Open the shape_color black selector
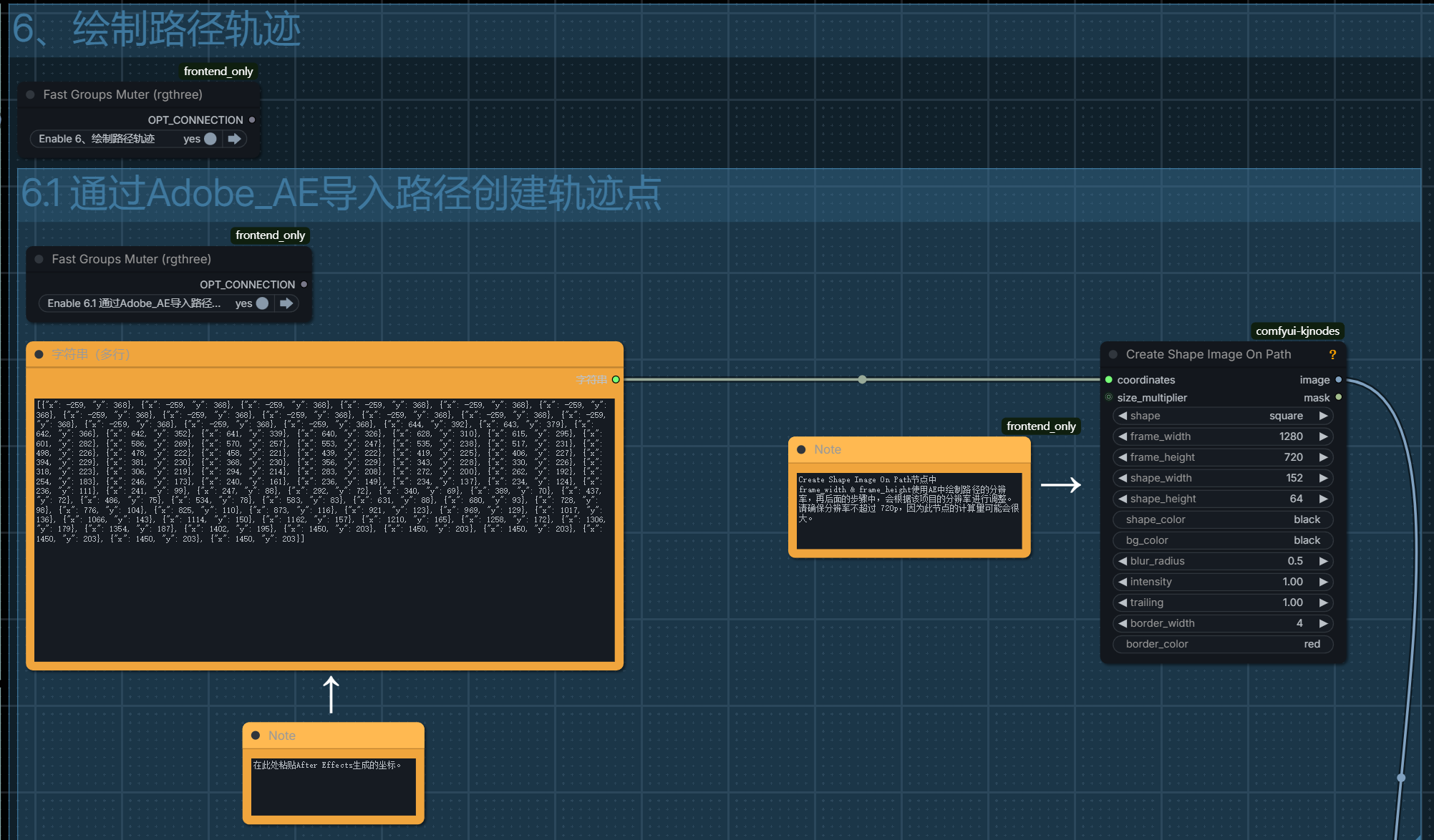This screenshot has width=1434, height=840. (1223, 519)
